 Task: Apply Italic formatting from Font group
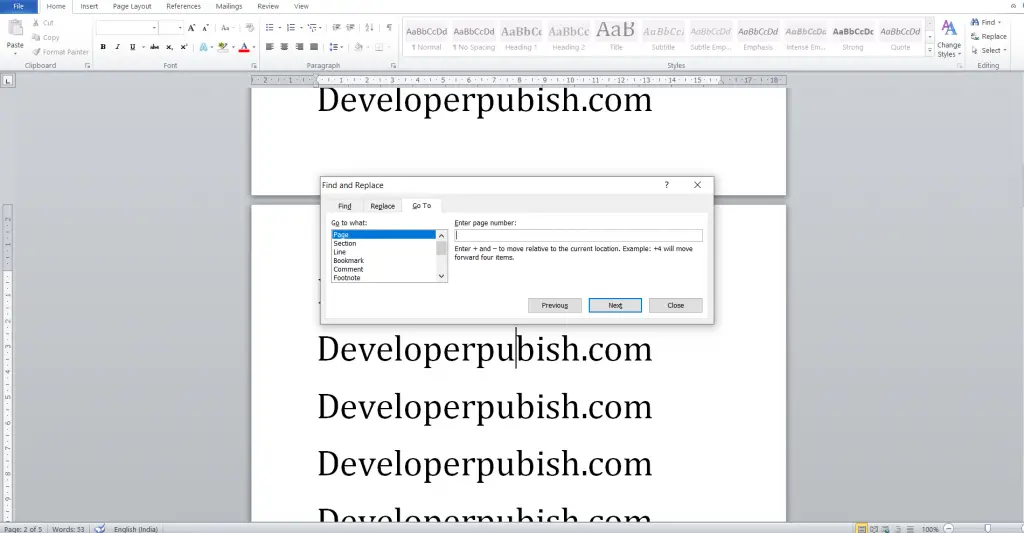117,47
